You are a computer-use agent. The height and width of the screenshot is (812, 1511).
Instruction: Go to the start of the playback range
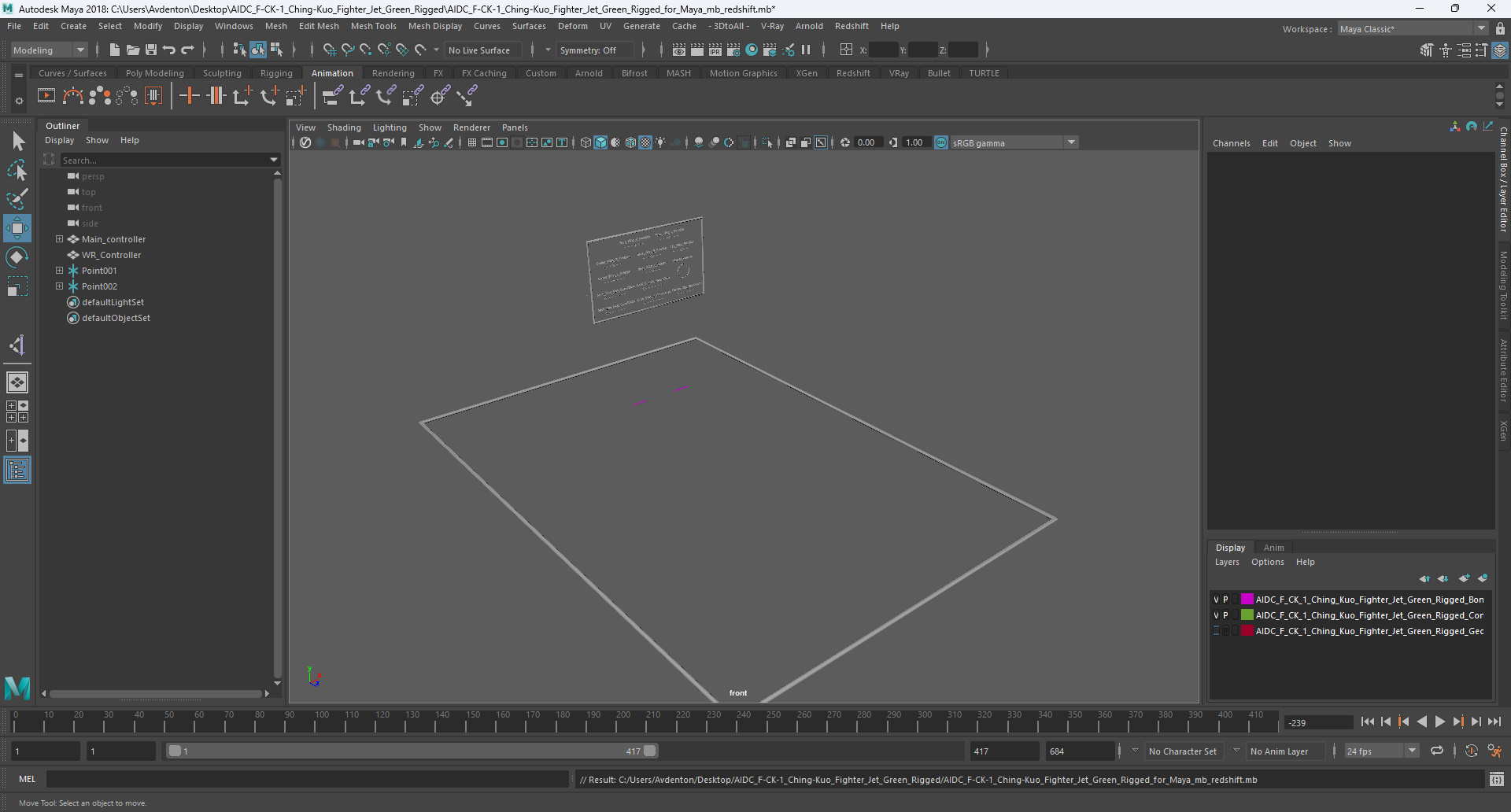click(x=1368, y=722)
